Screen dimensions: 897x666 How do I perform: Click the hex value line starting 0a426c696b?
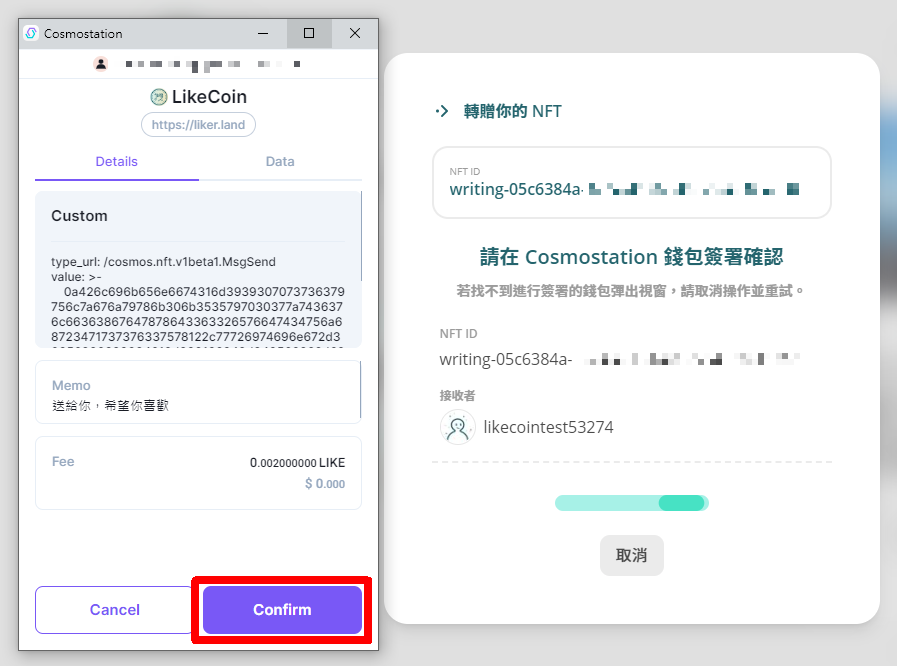coord(204,292)
